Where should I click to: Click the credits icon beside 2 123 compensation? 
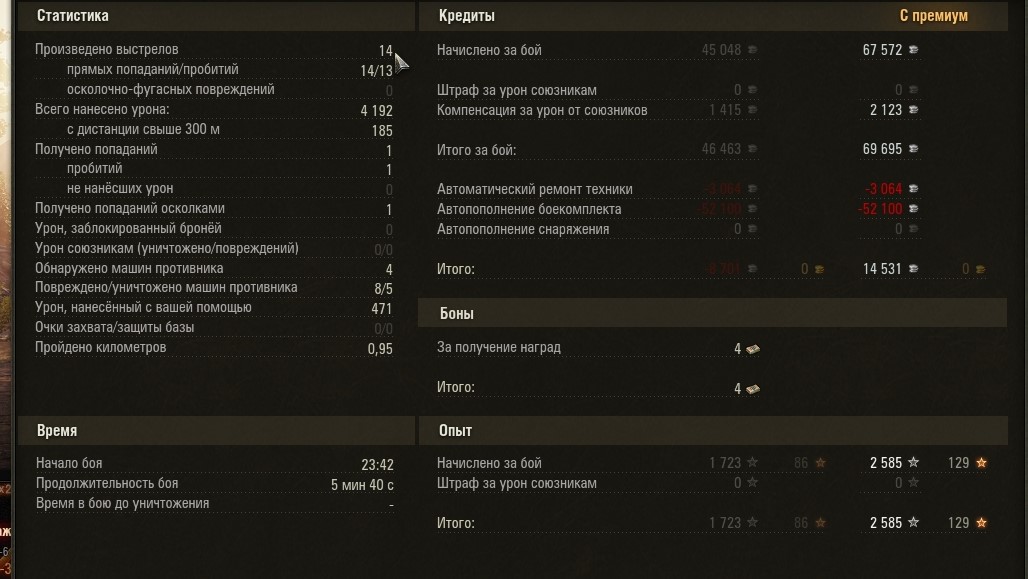coord(913,110)
